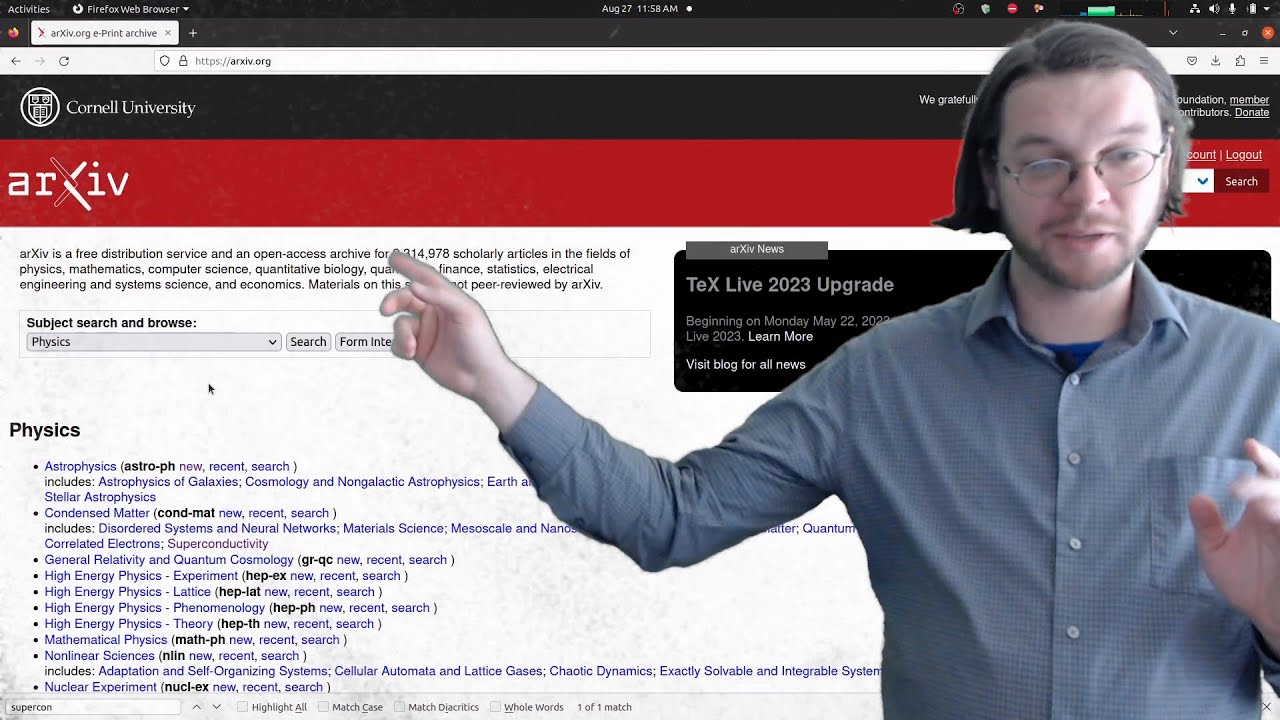Open the Firefox hamburger menu
Image resolution: width=1280 pixels, height=720 pixels.
pyautogui.click(x=1264, y=61)
